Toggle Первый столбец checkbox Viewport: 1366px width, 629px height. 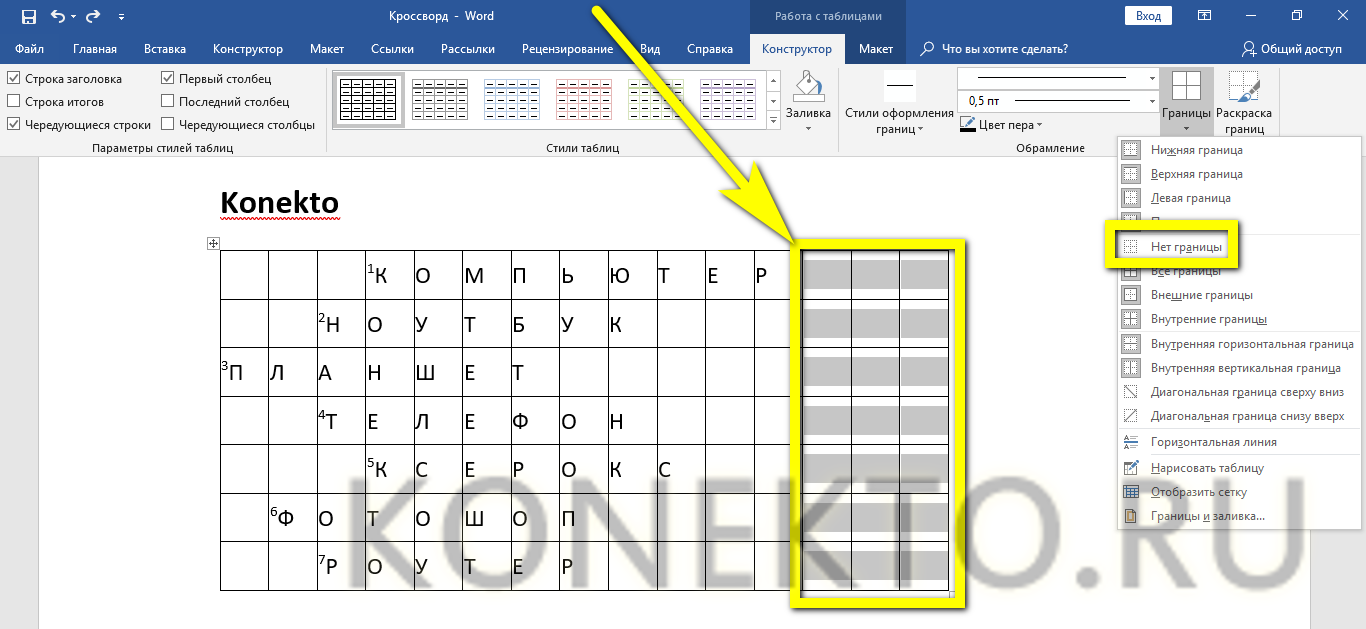coord(217,79)
